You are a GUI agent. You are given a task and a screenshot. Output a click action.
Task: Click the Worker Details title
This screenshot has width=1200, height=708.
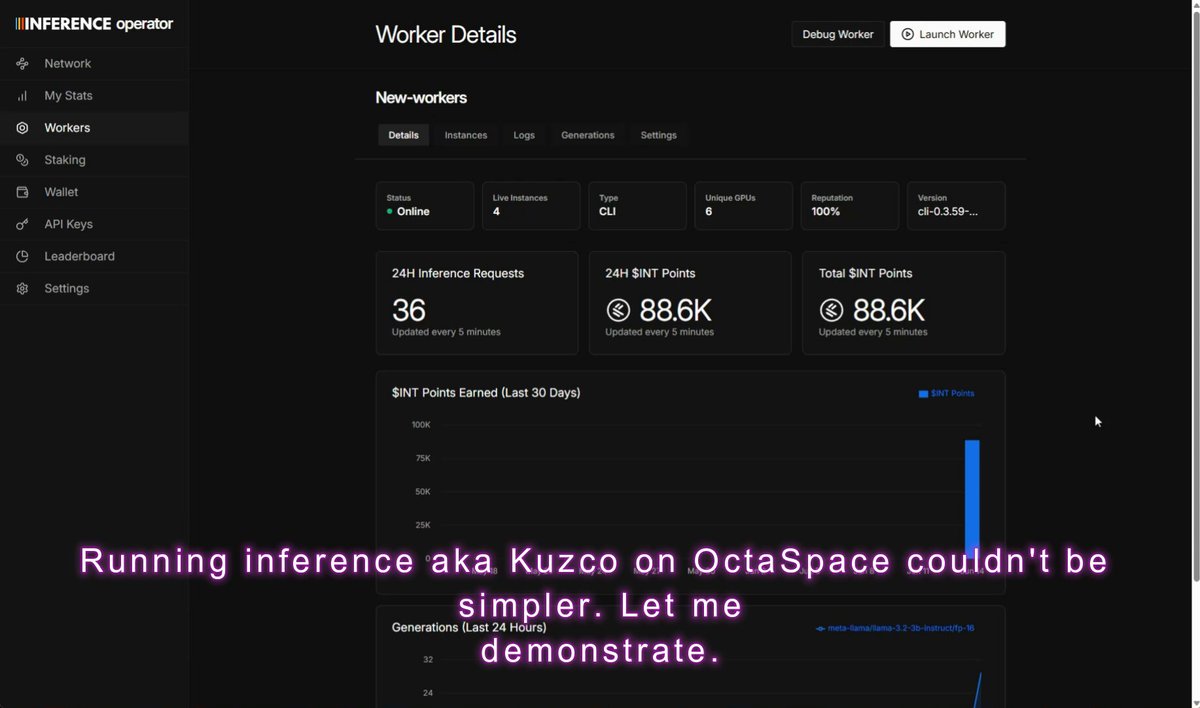[446, 35]
